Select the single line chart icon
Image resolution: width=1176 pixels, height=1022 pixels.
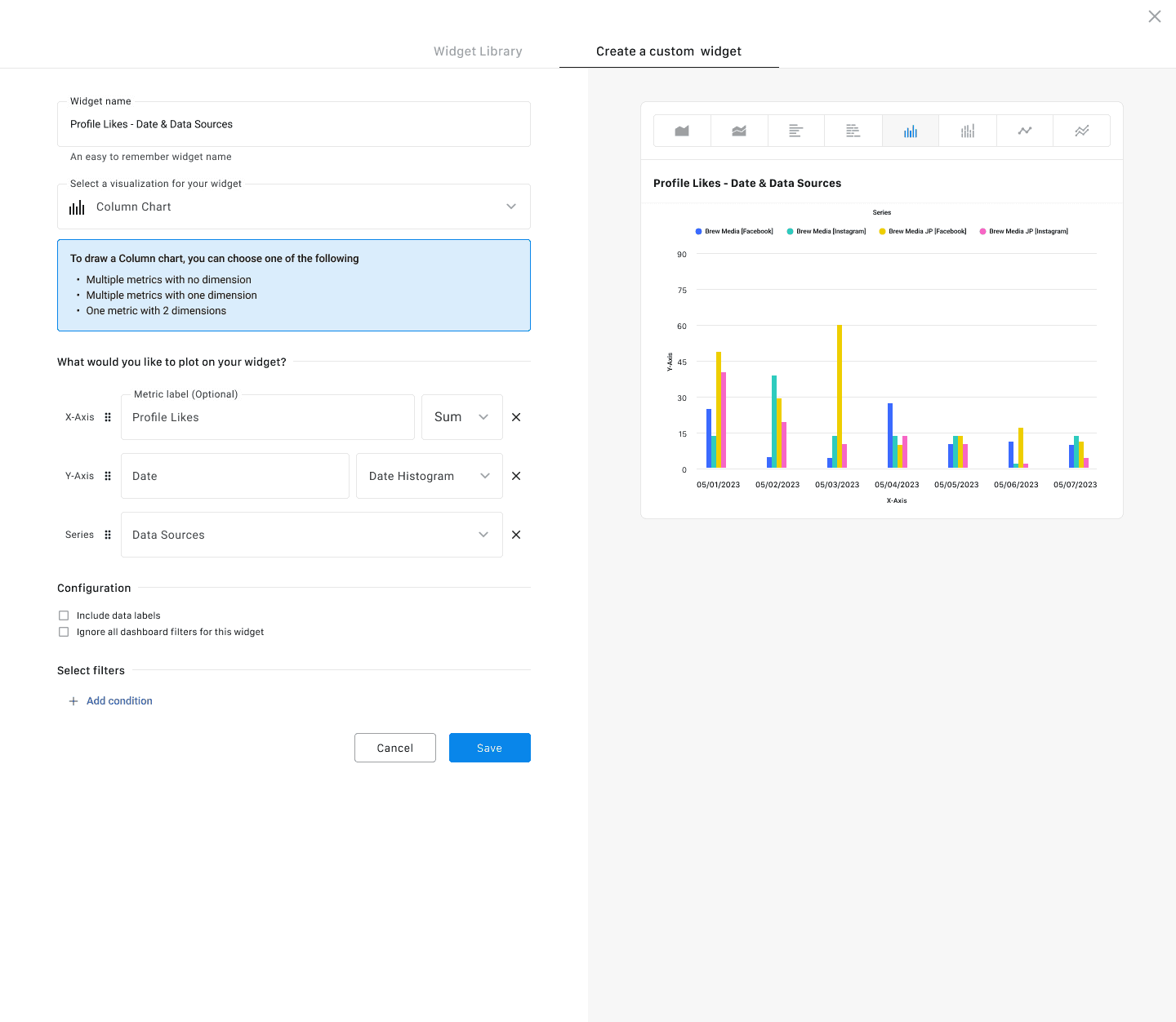point(1025,131)
